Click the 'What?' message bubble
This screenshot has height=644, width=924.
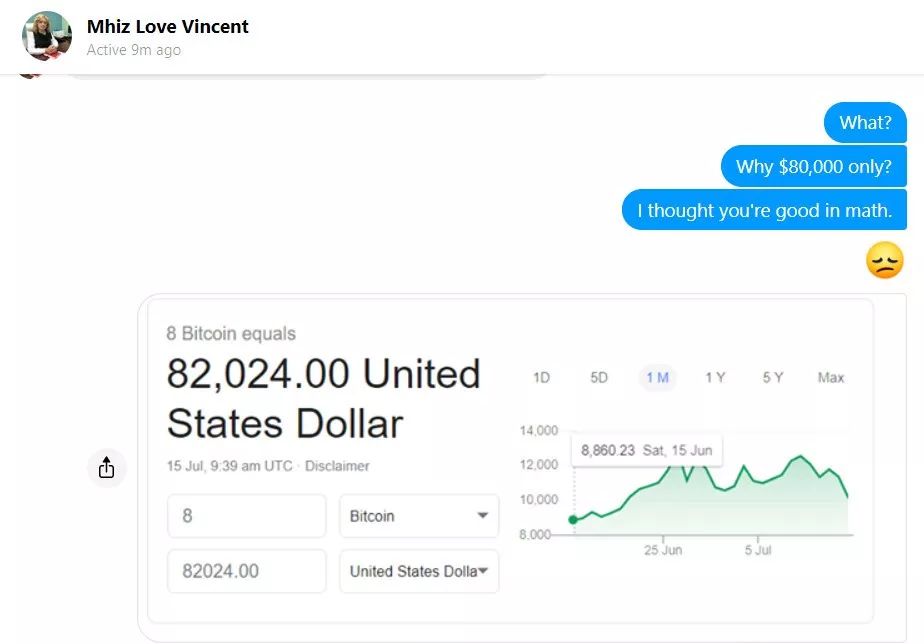(x=865, y=123)
